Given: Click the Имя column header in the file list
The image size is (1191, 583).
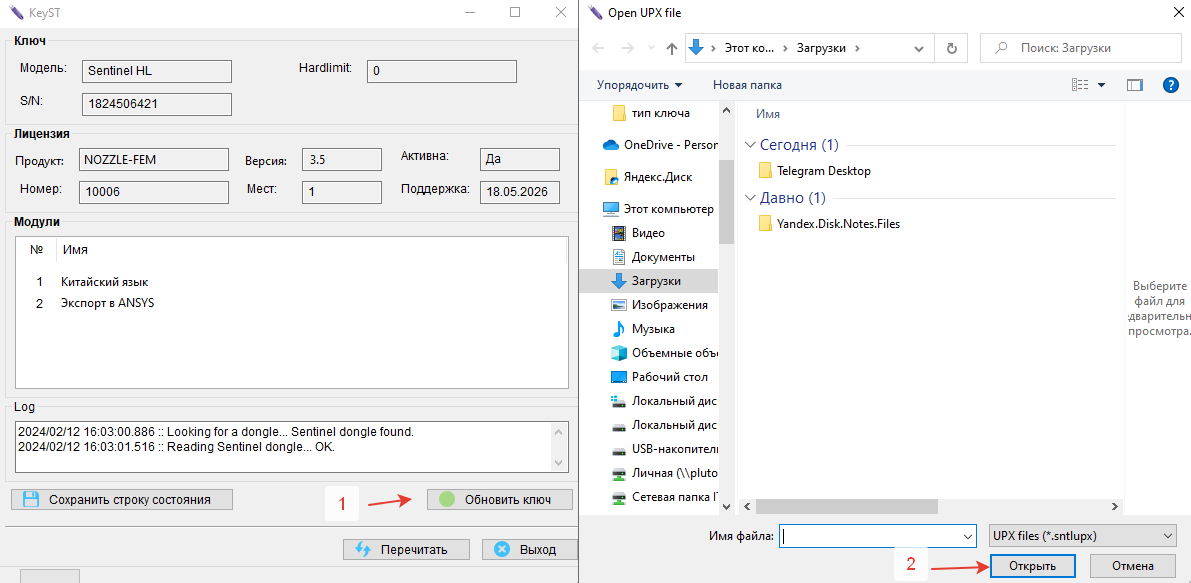Looking at the screenshot, I should coord(768,114).
